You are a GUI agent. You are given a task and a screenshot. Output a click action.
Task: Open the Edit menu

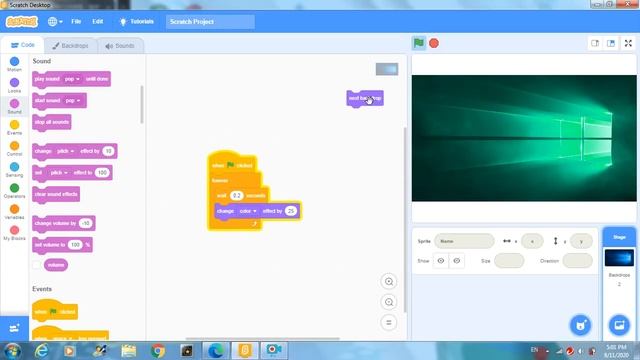coord(98,22)
